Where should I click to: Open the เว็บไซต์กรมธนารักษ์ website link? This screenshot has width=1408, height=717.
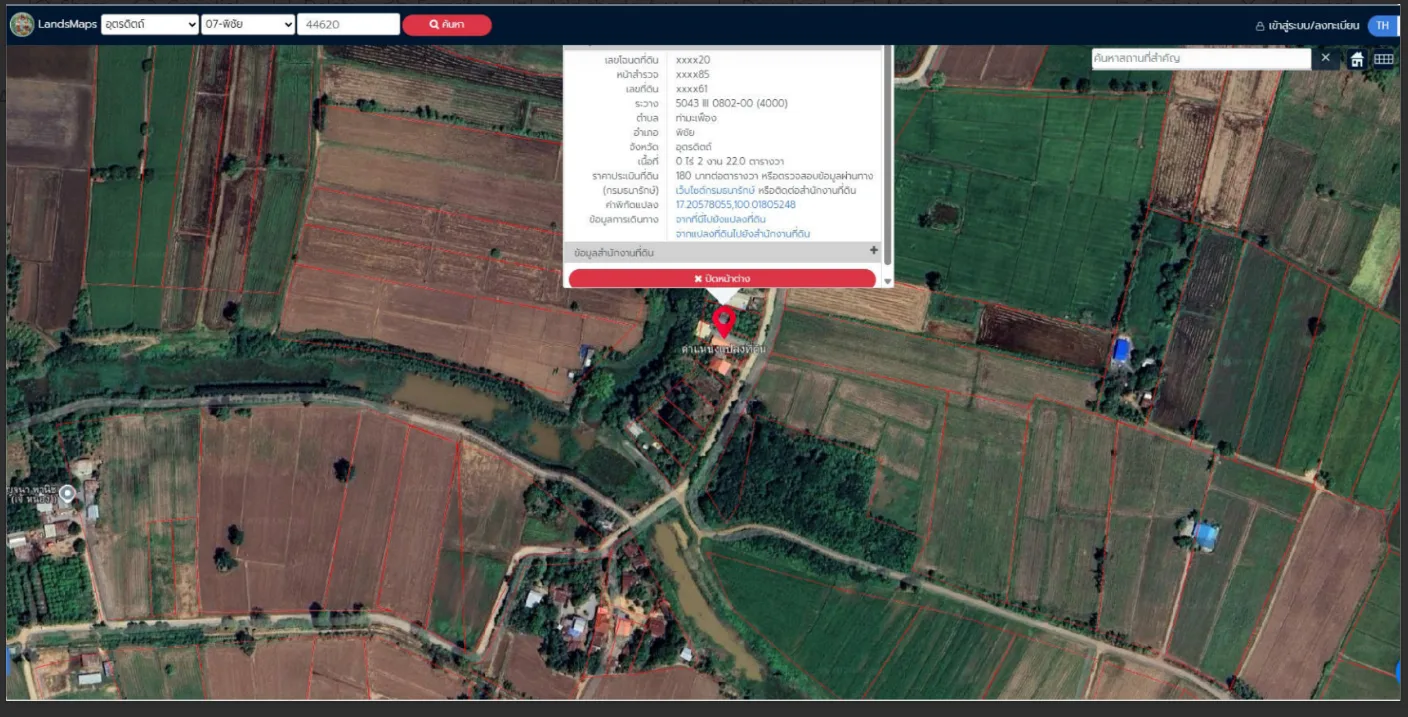715,190
